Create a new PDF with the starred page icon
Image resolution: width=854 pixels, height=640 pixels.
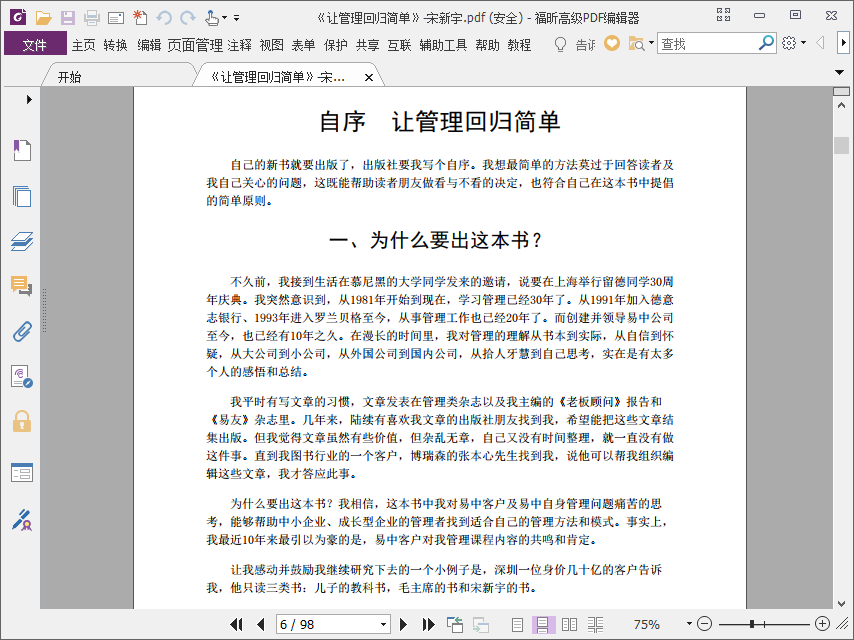click(x=140, y=18)
